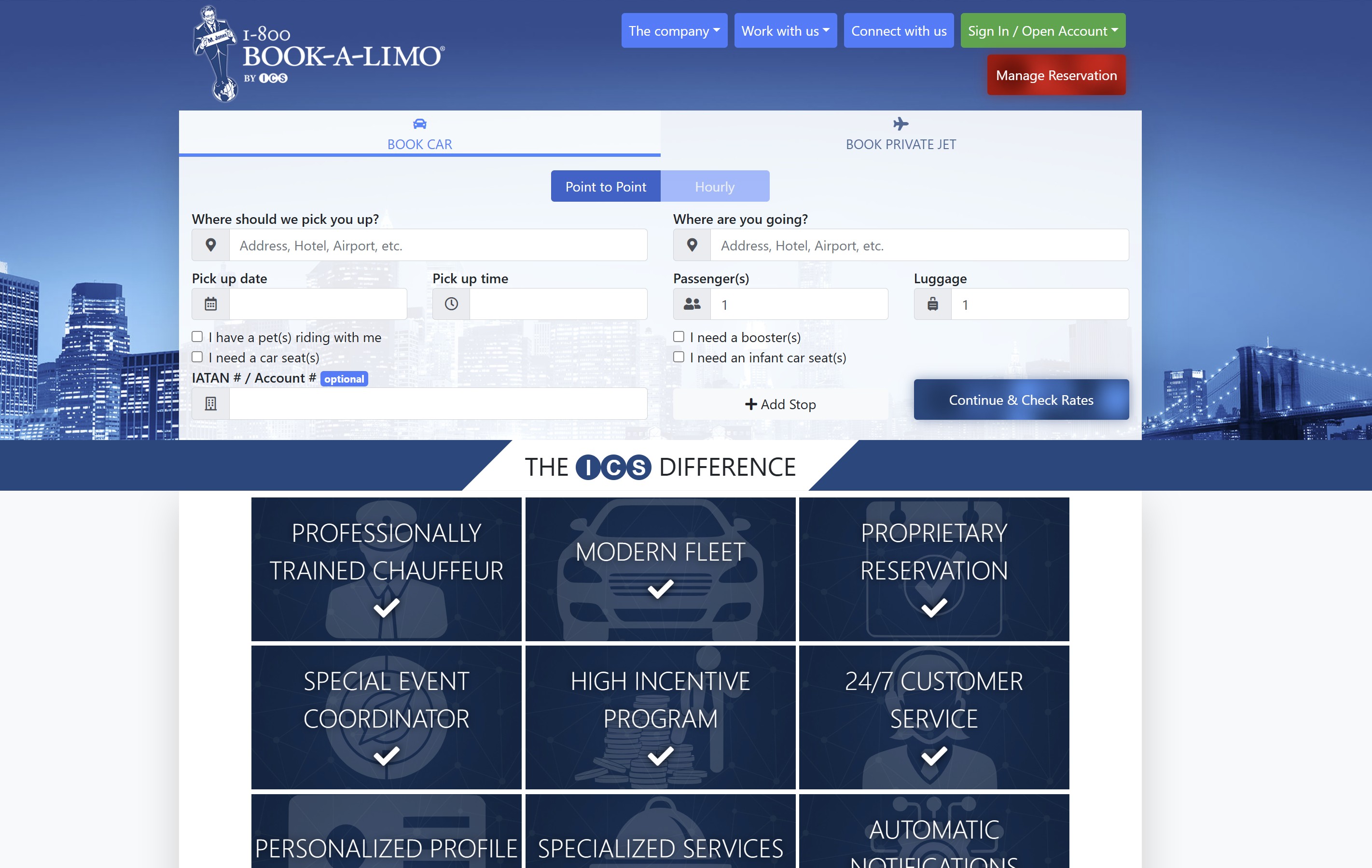Click the passengers people icon
The height and width of the screenshot is (868, 1372).
click(692, 304)
